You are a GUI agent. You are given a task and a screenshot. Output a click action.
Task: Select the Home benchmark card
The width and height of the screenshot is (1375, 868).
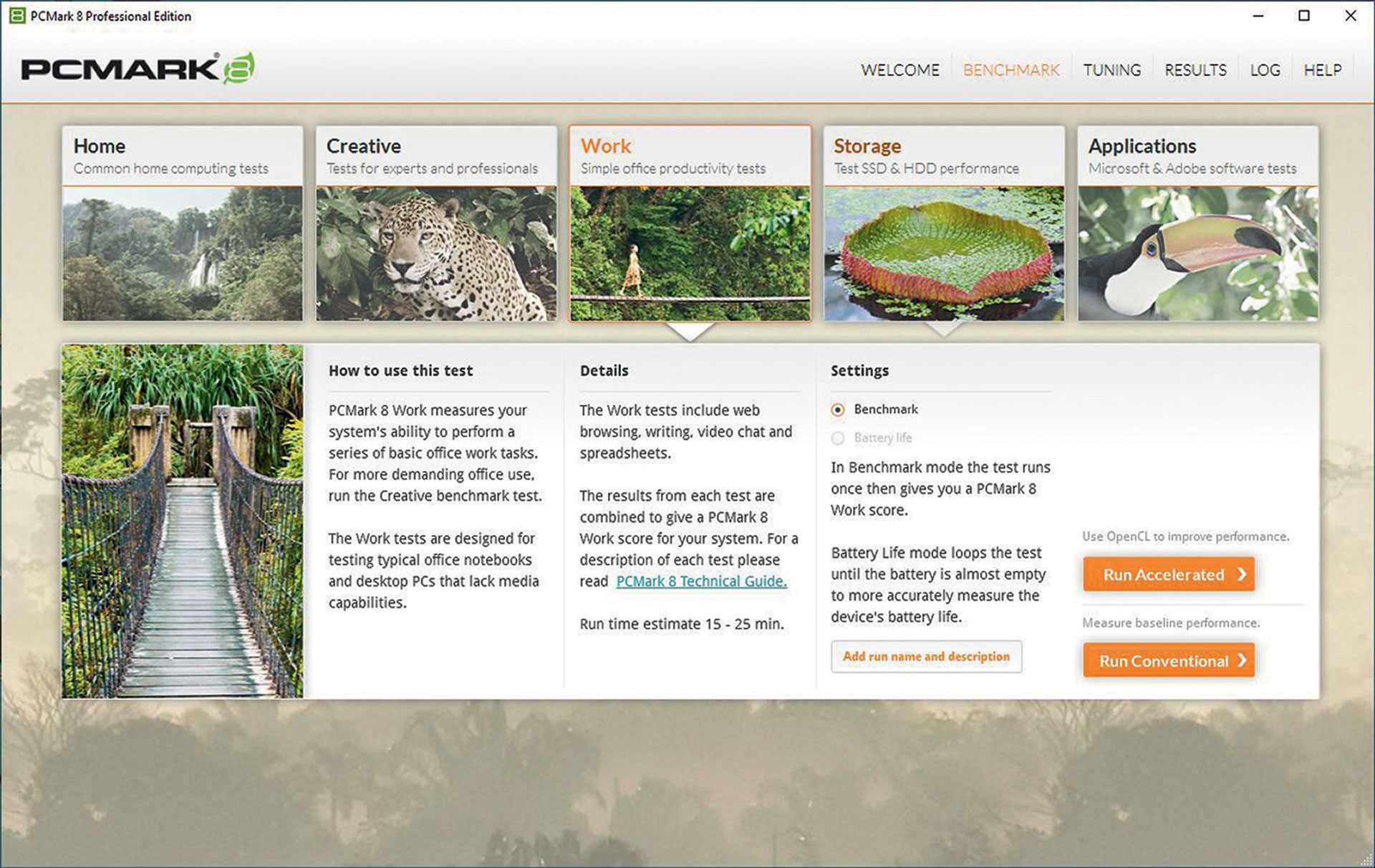pos(183,223)
